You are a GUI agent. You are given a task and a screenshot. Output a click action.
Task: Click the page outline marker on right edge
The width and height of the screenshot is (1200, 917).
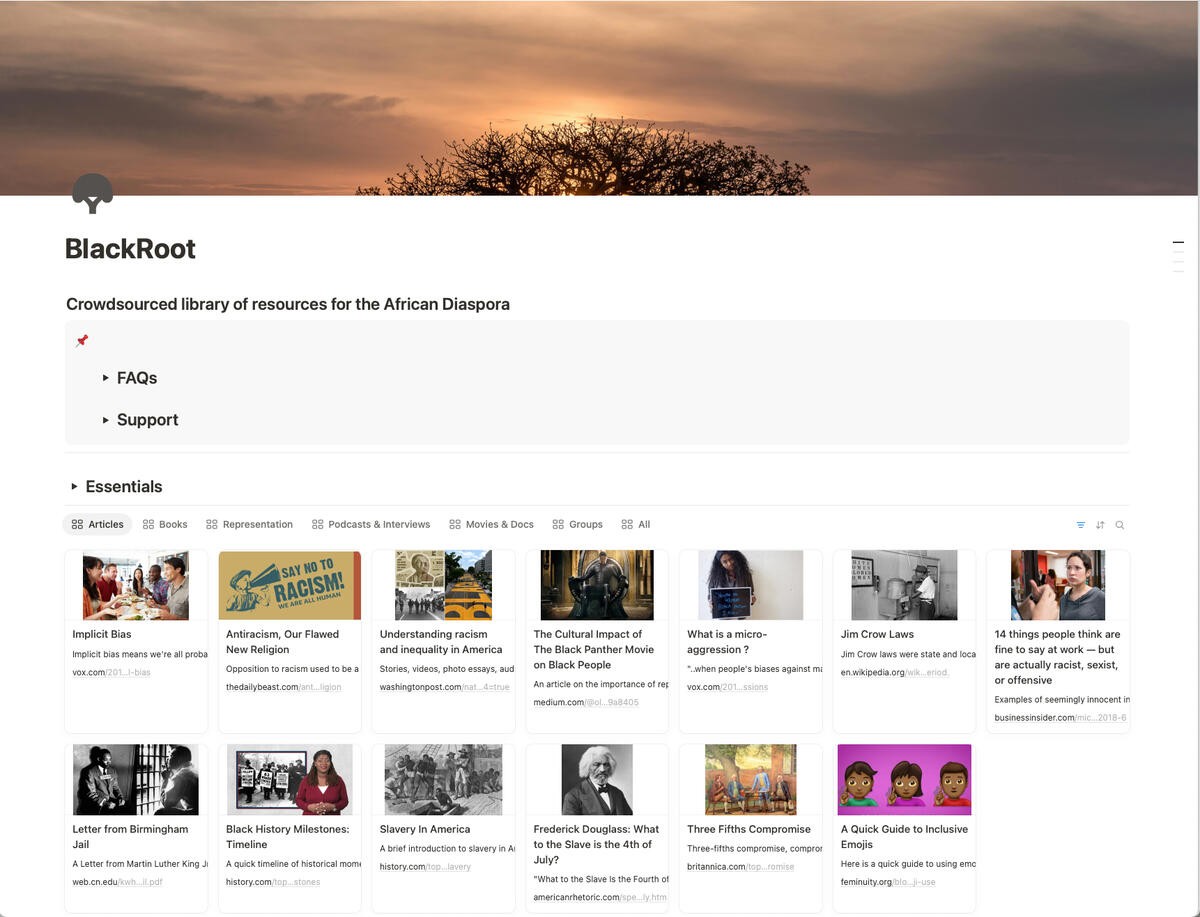(x=1178, y=243)
